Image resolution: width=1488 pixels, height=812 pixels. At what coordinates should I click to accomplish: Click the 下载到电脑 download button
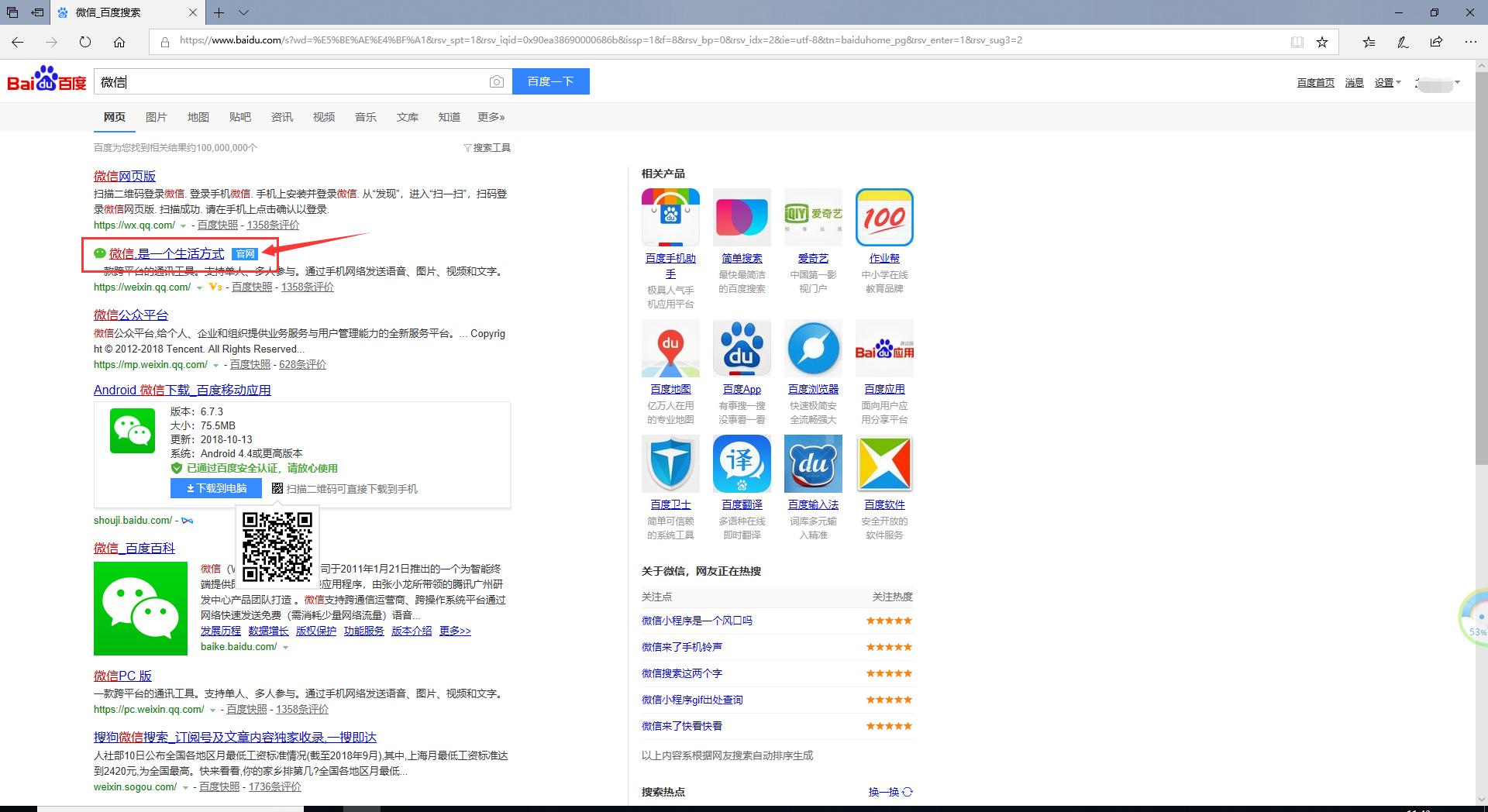pyautogui.click(x=215, y=488)
